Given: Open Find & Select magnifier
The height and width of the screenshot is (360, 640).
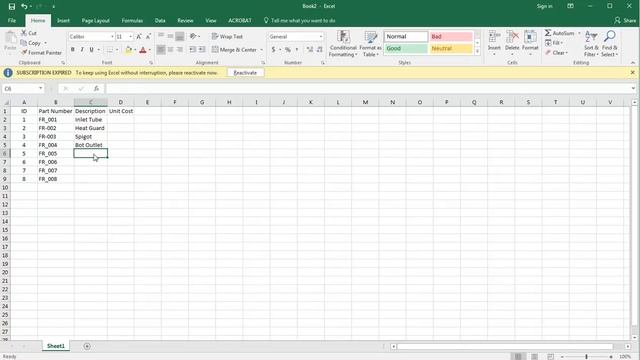Looking at the screenshot, I should 609,43.
